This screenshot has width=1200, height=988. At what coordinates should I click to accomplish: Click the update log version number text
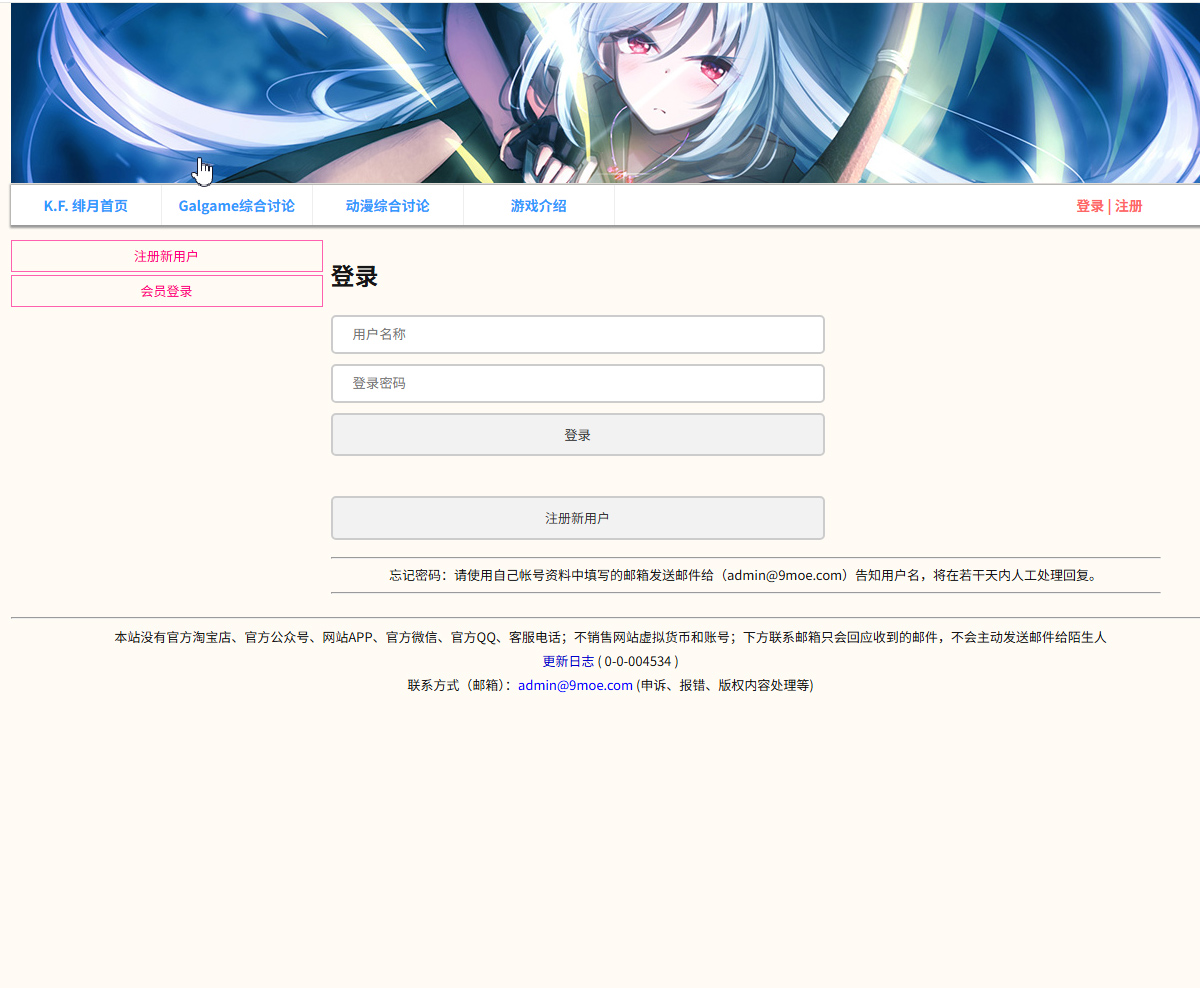point(638,661)
